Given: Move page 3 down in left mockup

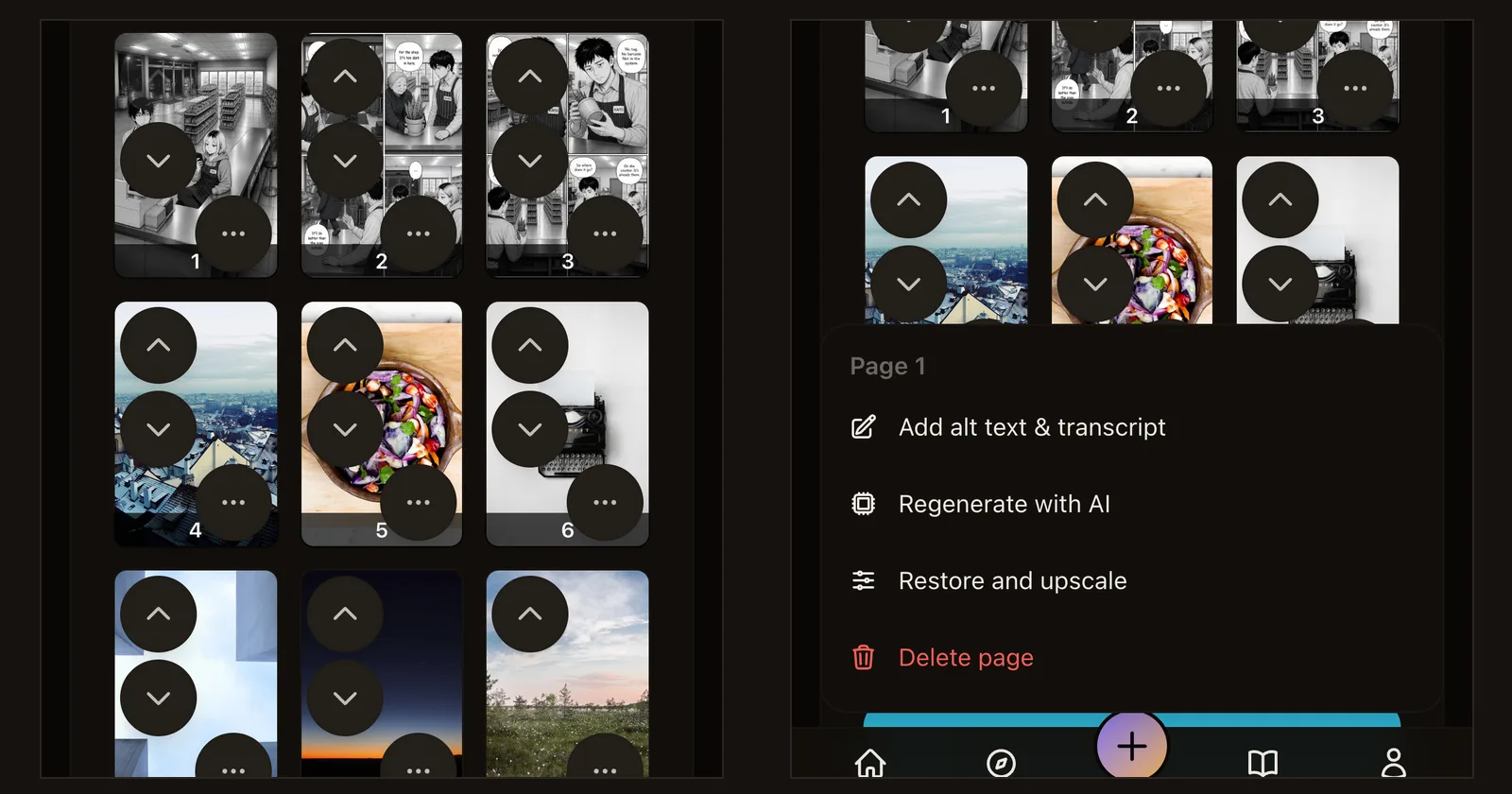Looking at the screenshot, I should (x=530, y=161).
